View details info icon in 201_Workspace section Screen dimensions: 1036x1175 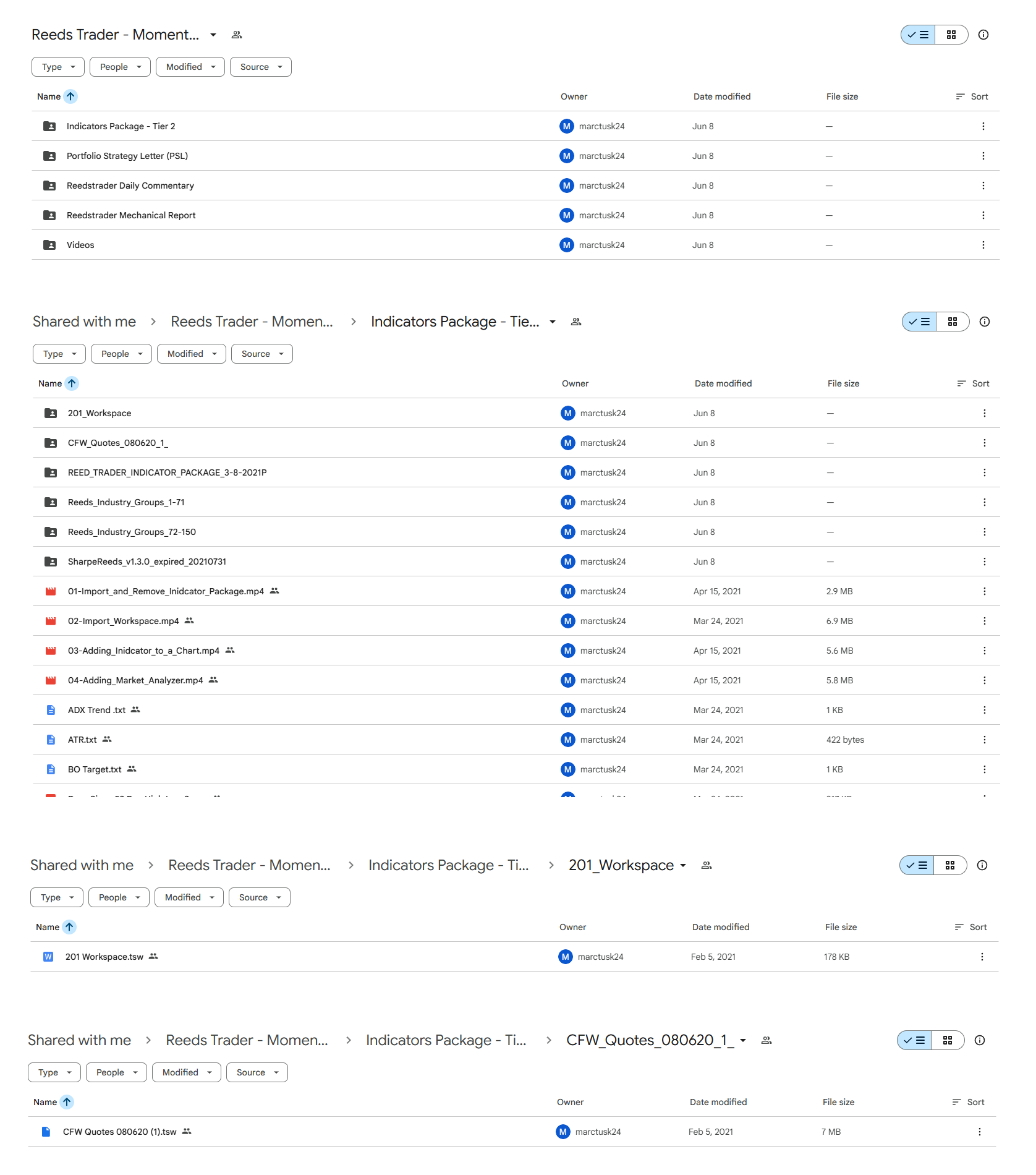coord(982,865)
